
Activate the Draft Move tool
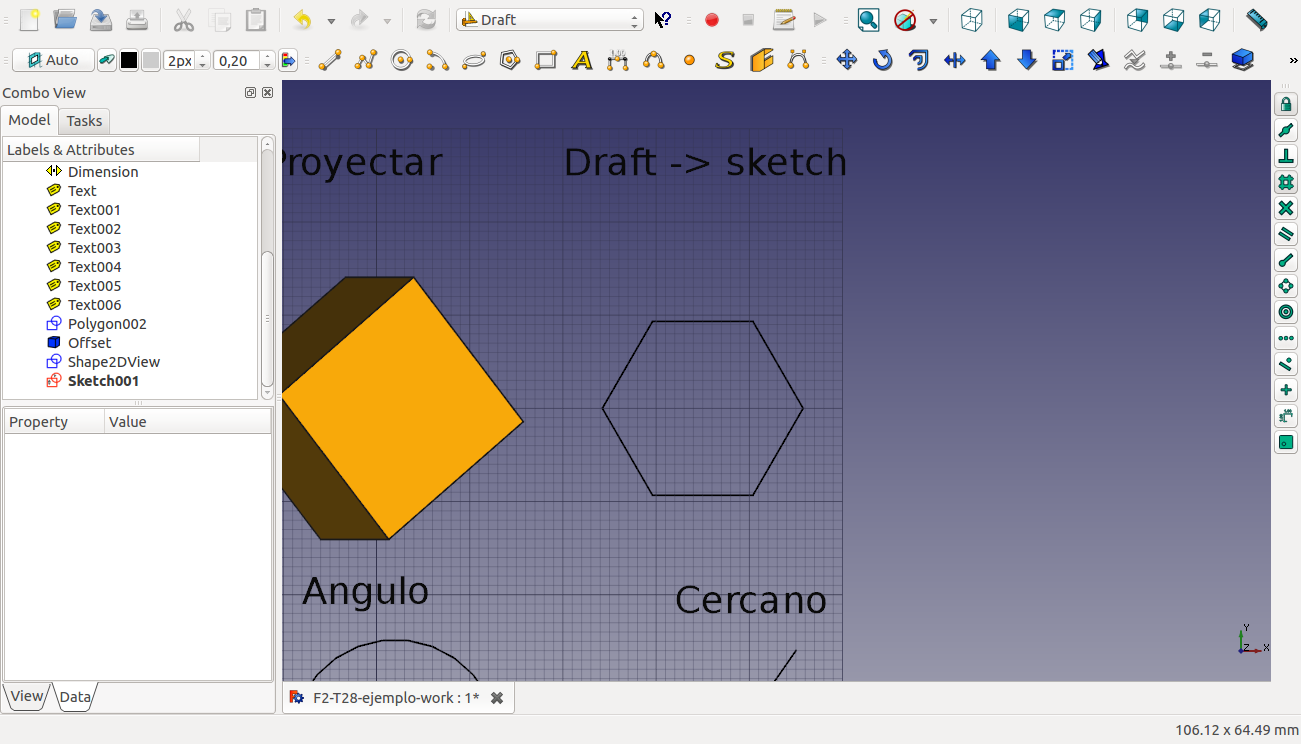(847, 61)
